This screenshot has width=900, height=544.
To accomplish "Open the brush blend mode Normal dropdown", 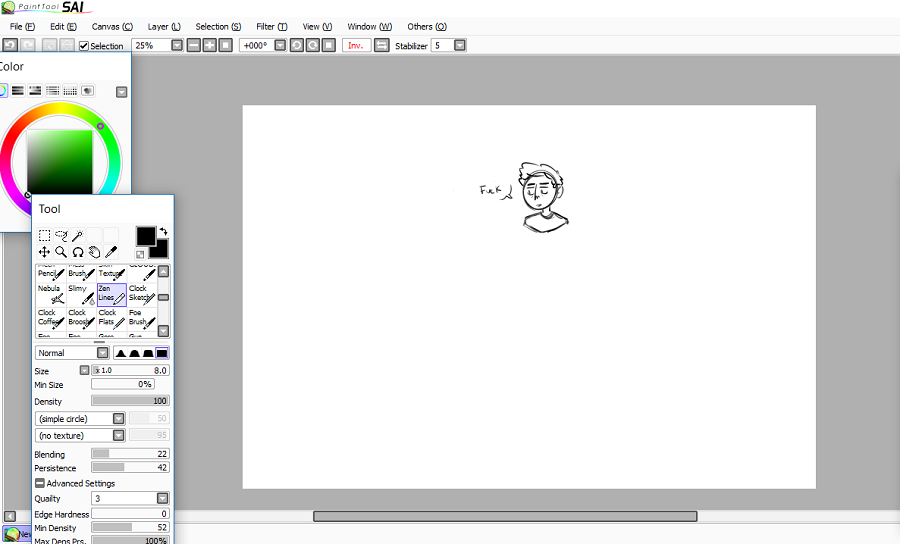I will (x=102, y=353).
